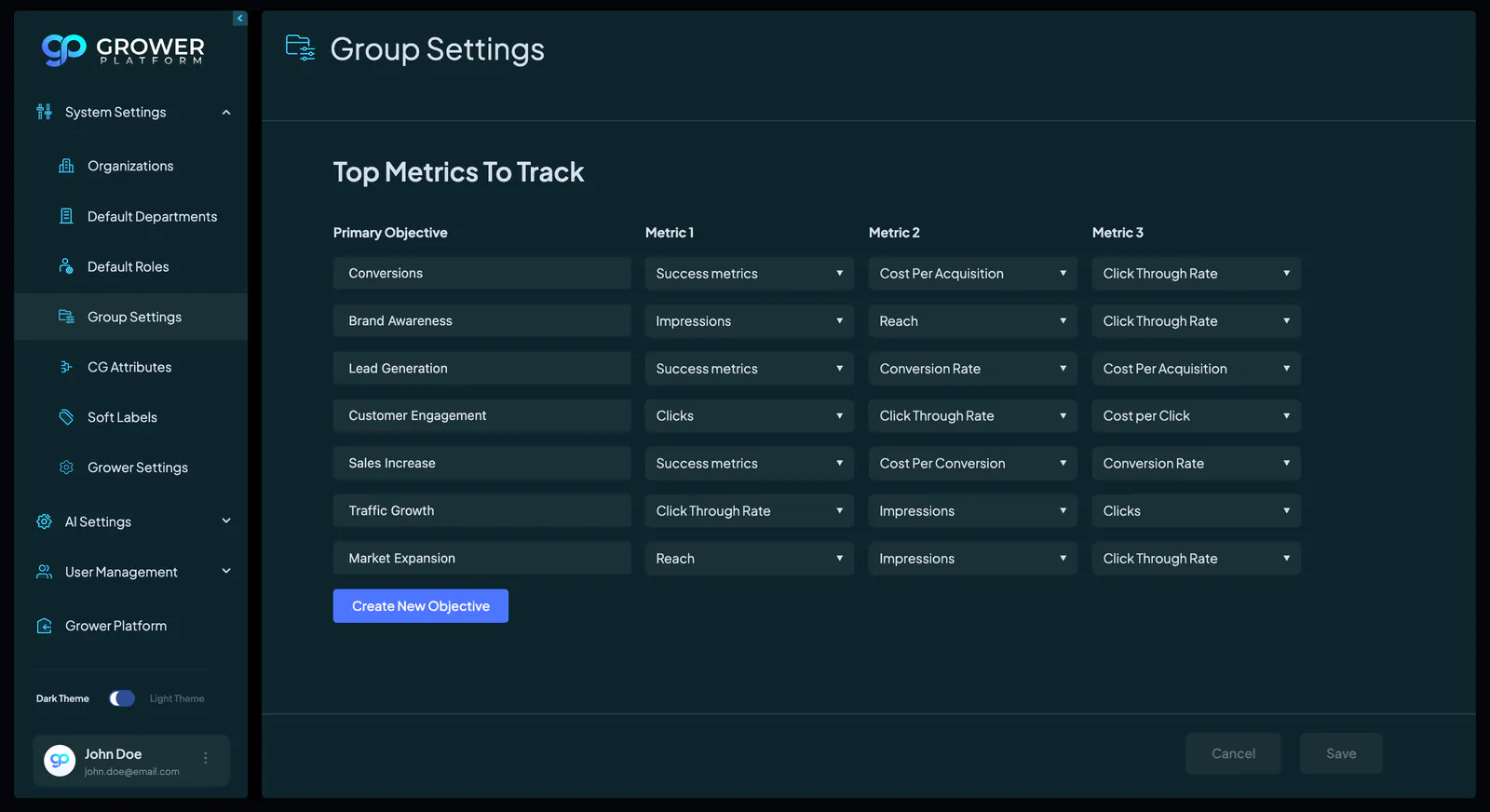1490x812 pixels.
Task: Click the Group Settings header icon
Action: 300,47
